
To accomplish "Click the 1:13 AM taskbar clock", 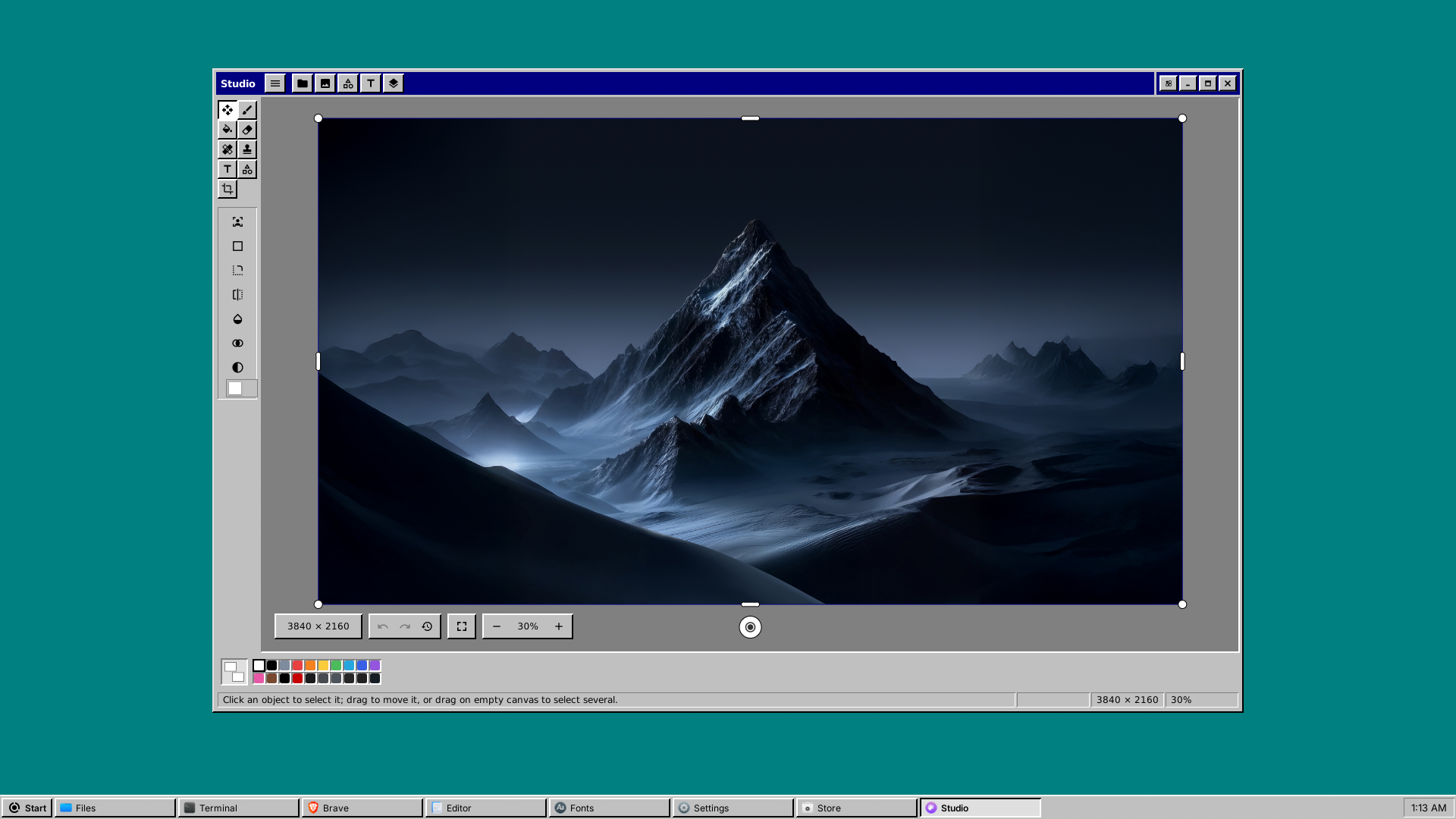I will tap(1429, 808).
